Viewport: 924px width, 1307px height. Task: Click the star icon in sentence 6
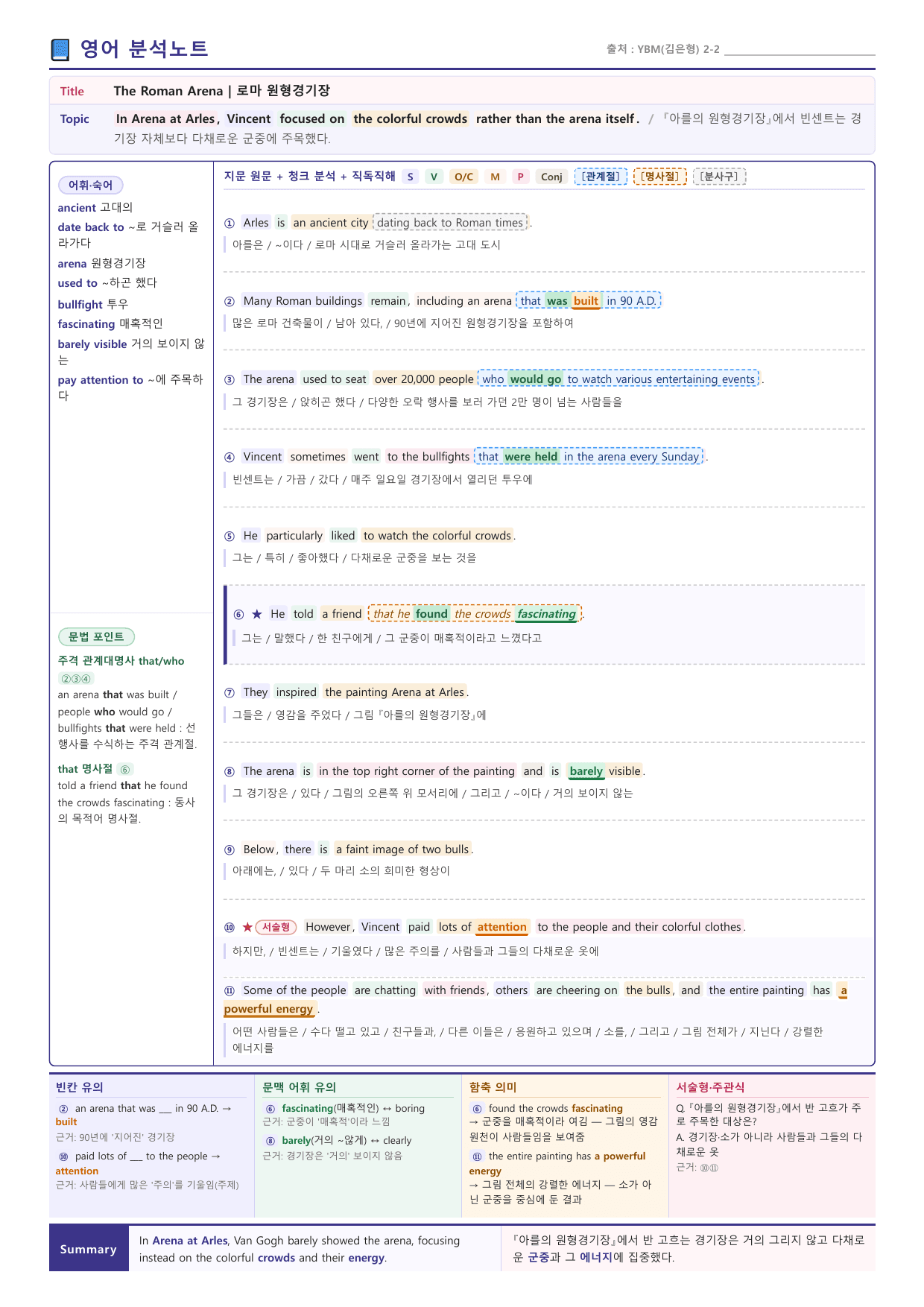coord(257,614)
